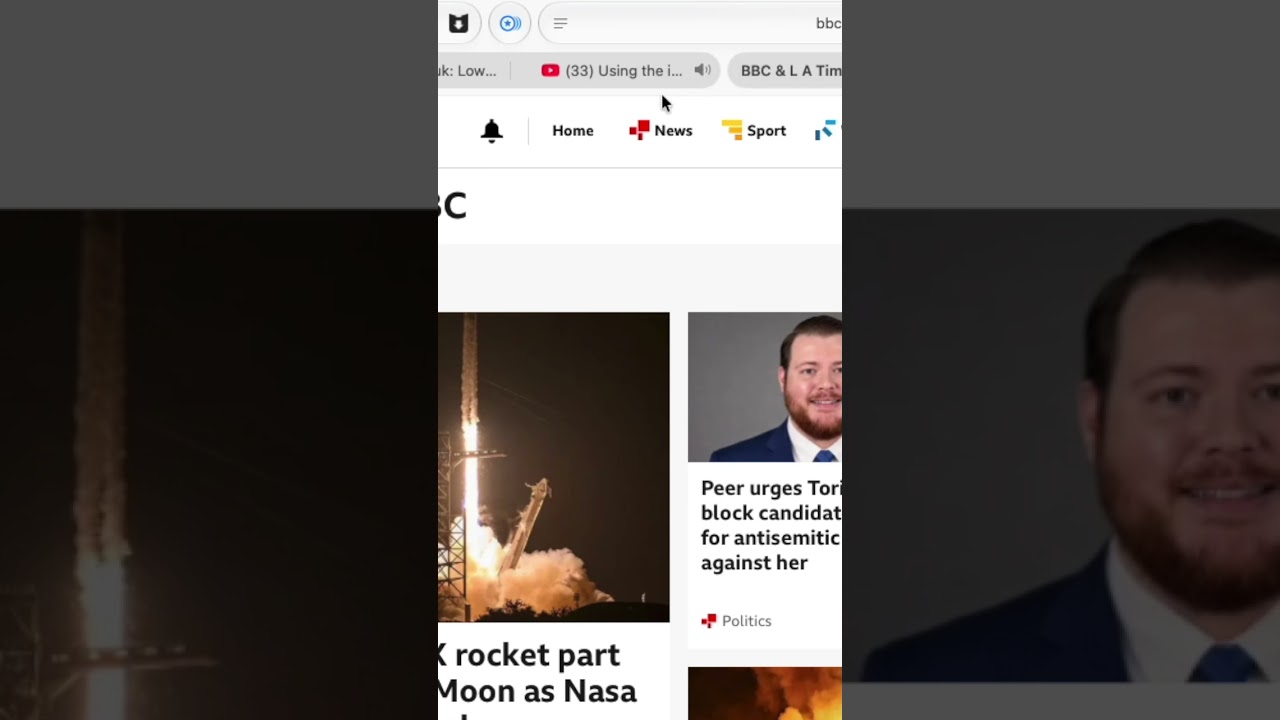
Task: Click the shield icon in browser toolbar
Action: [x=458, y=23]
